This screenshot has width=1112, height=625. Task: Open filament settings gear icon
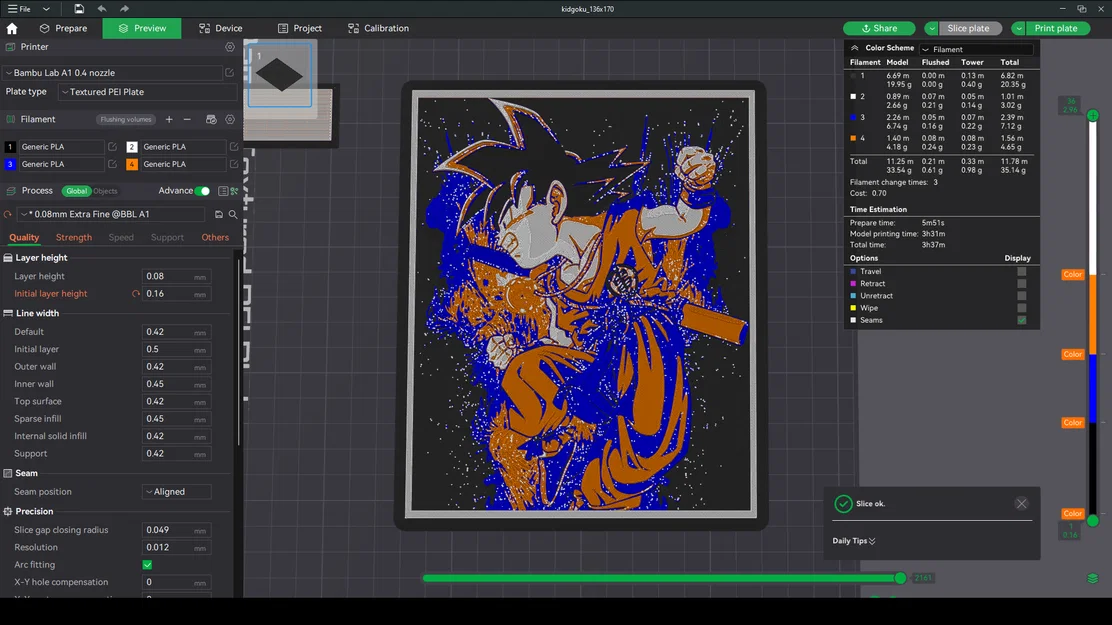230,119
